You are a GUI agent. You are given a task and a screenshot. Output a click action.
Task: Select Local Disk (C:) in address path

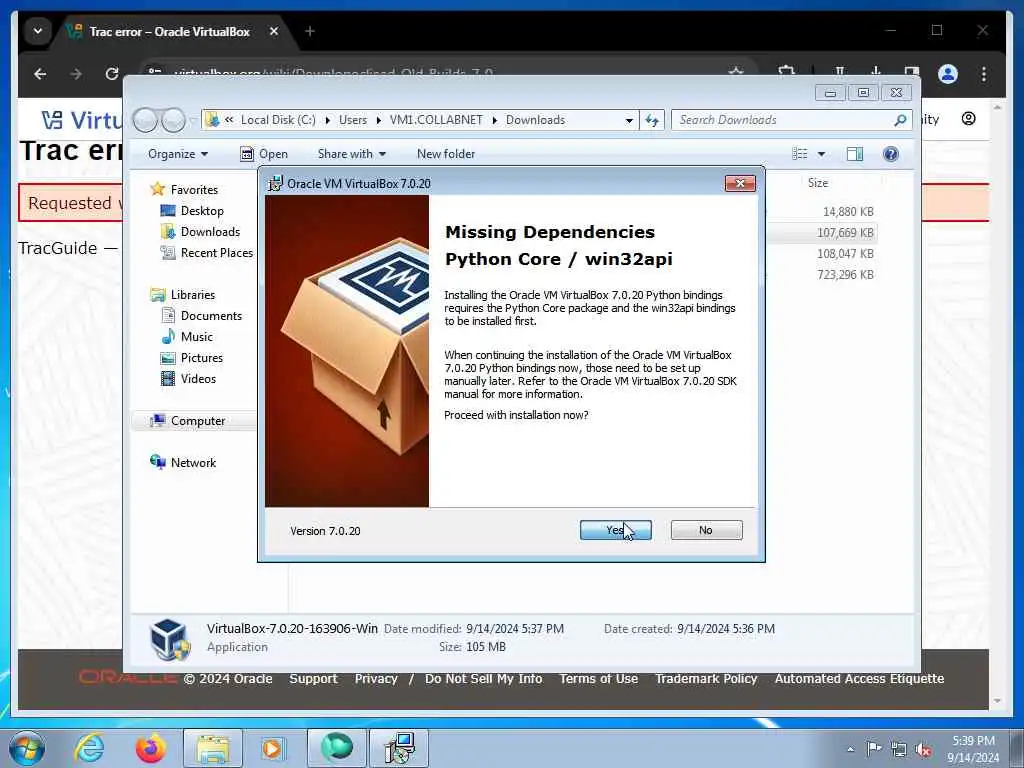coord(278,120)
